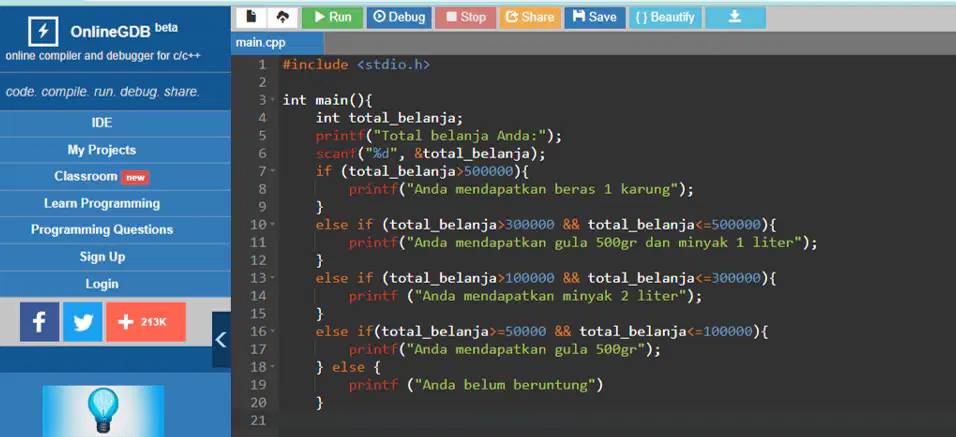Start debugging with Debug button

399,18
